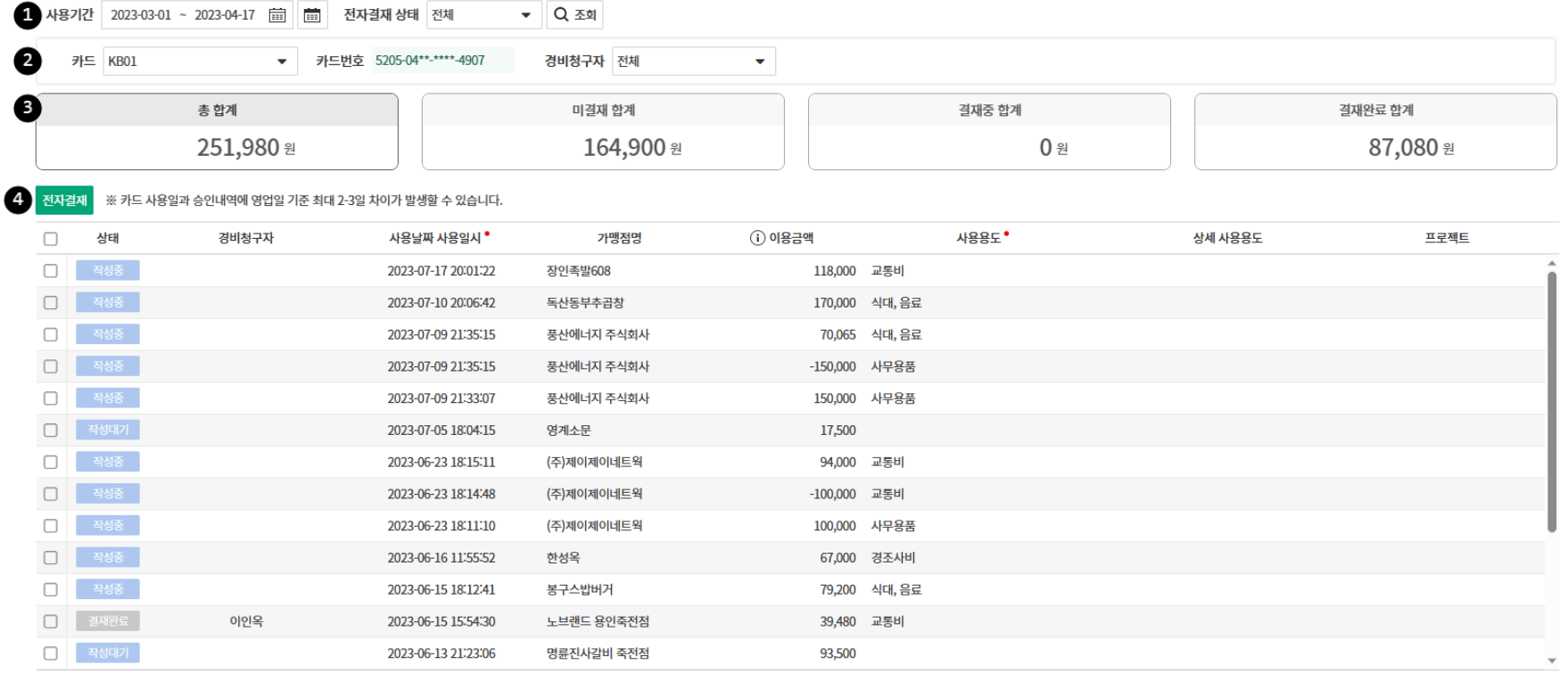Click the 결재완료 status badge for 노브랜드 용인죽전점
Image resolution: width=1568 pixels, height=673 pixels.
pos(108,621)
